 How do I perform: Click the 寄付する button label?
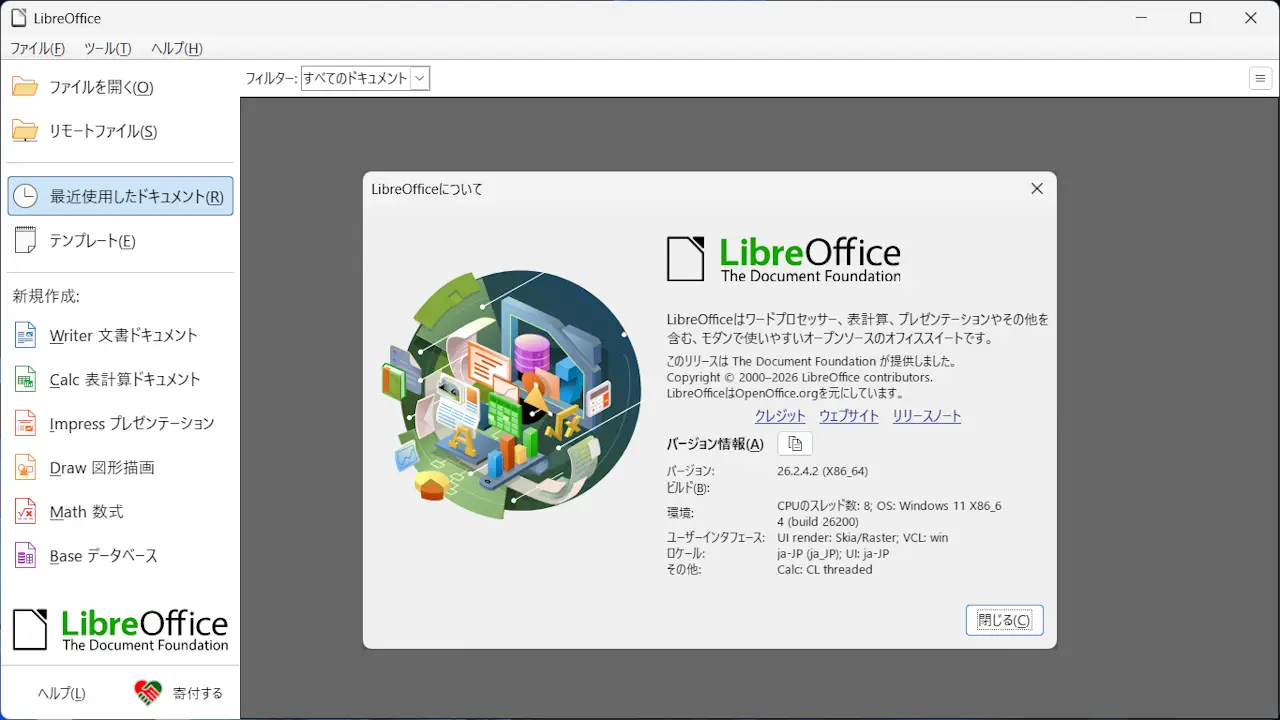pos(197,693)
